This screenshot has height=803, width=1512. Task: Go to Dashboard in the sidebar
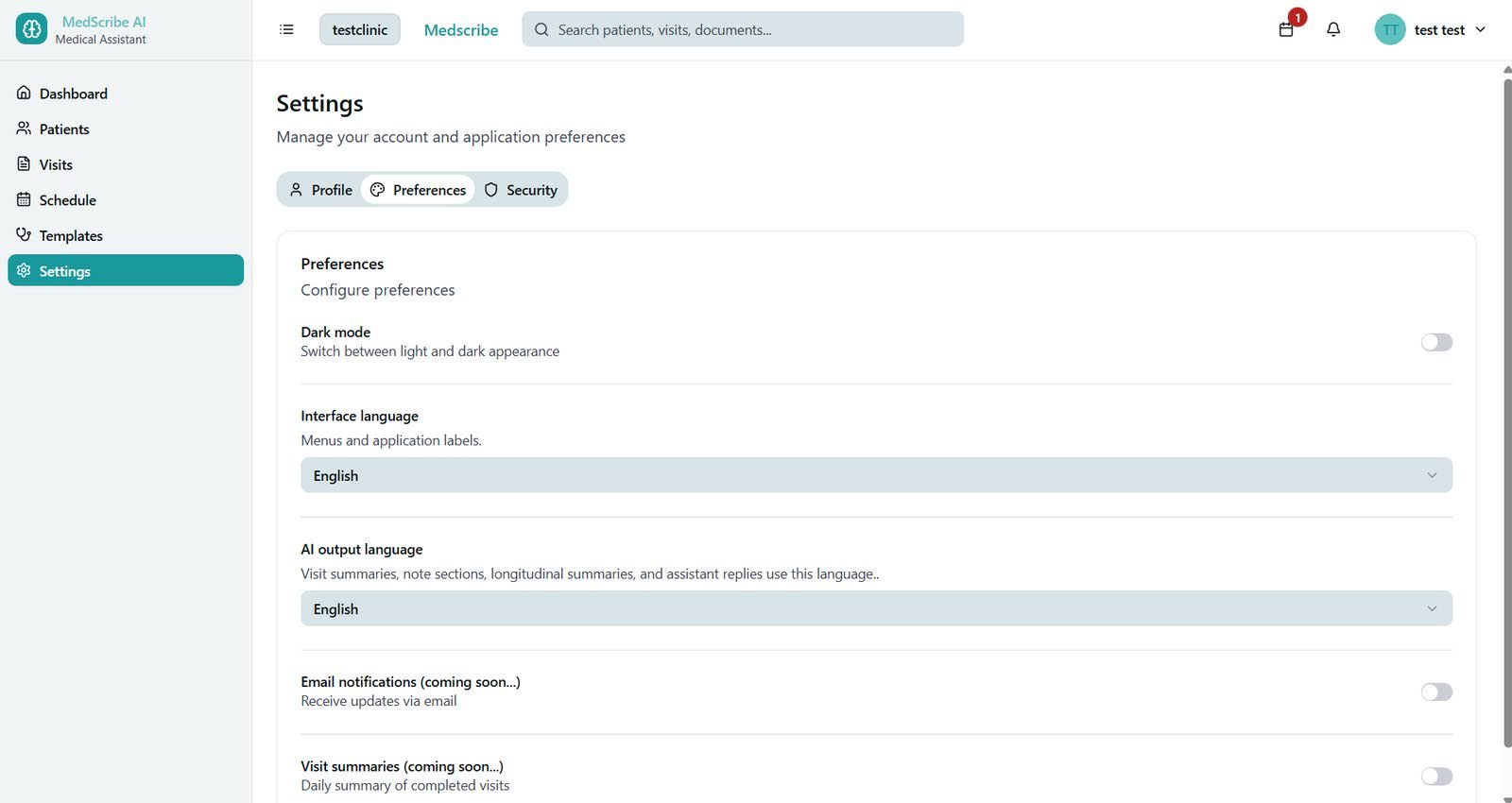coord(126,94)
